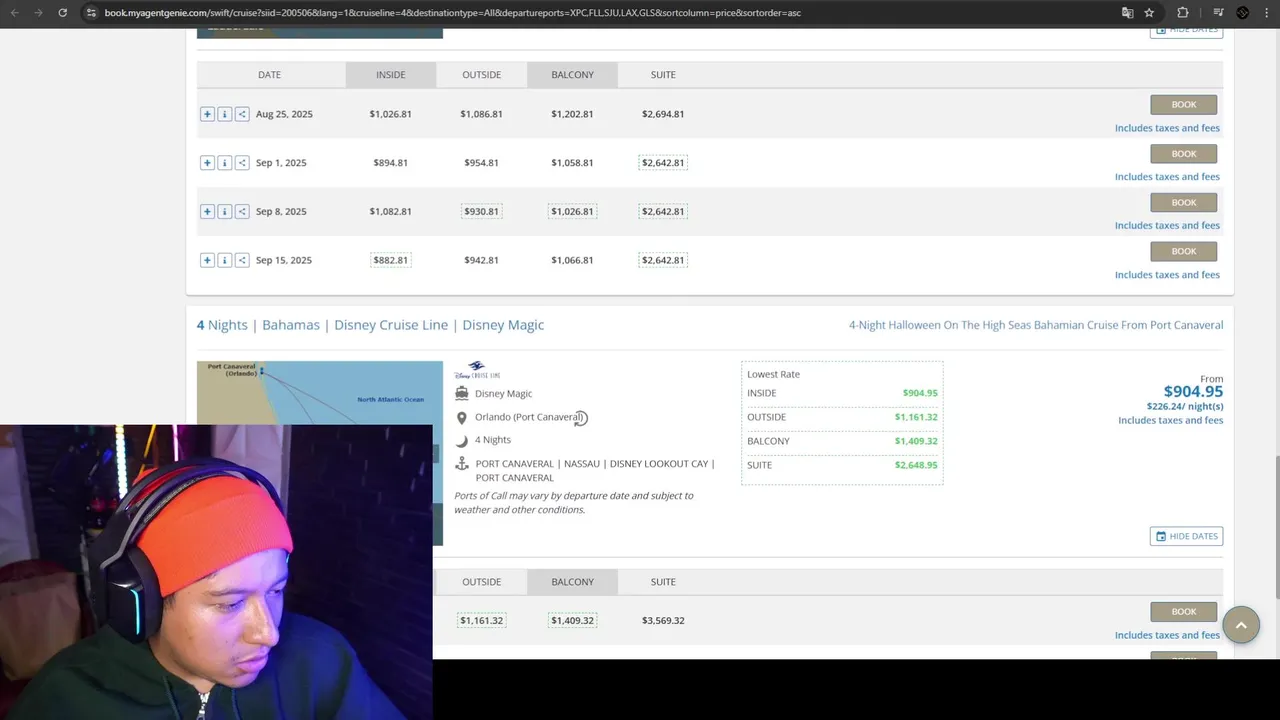The height and width of the screenshot is (720, 1280).
Task: Click Disney Cruise Line logo
Action: click(x=477, y=371)
